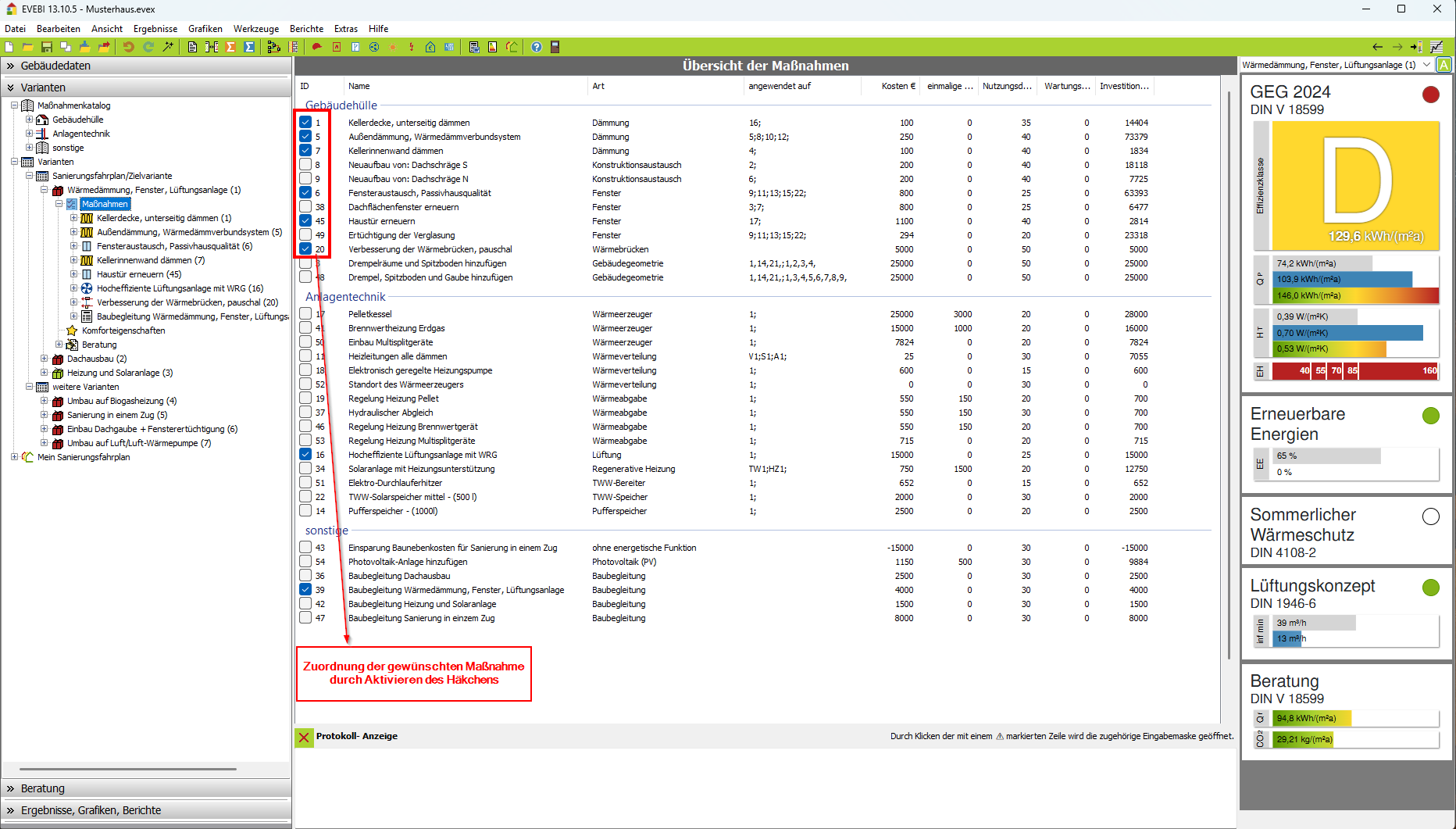
Task: Click the green 'A' button beside variant dropdown
Action: pyautogui.click(x=1444, y=65)
